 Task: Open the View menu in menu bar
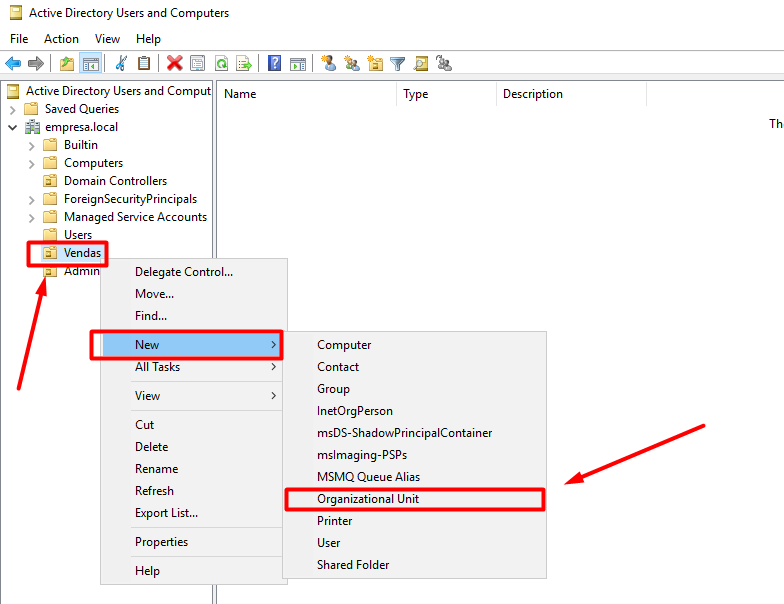108,38
